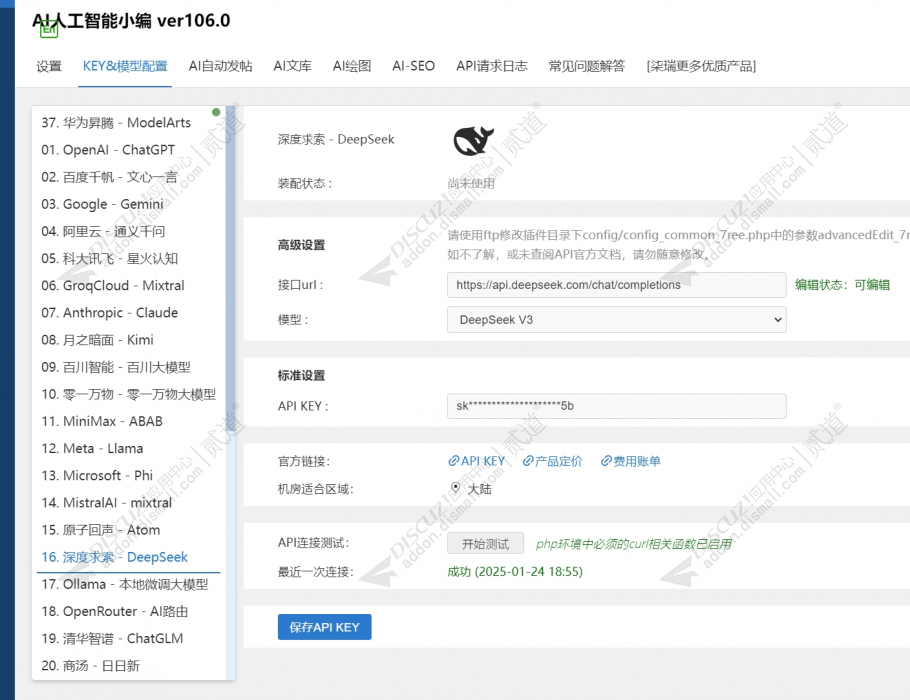
Task: Go to the AI文库 tab
Action: click(292, 66)
